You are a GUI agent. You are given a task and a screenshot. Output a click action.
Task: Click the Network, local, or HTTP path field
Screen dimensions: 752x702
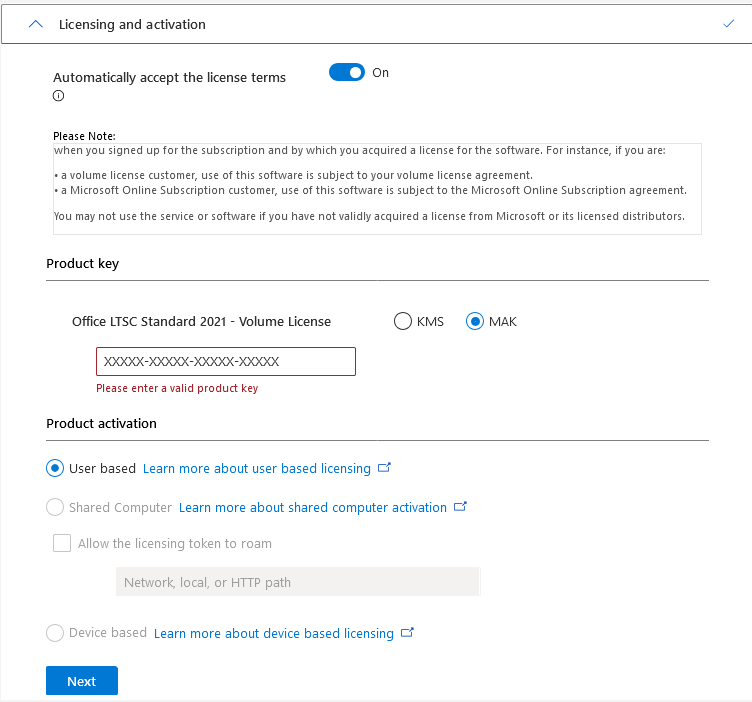point(298,582)
